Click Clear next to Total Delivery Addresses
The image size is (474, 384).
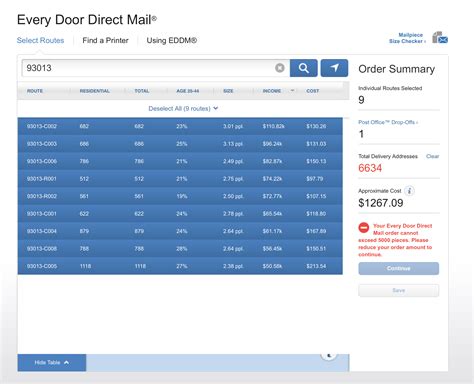pos(432,156)
